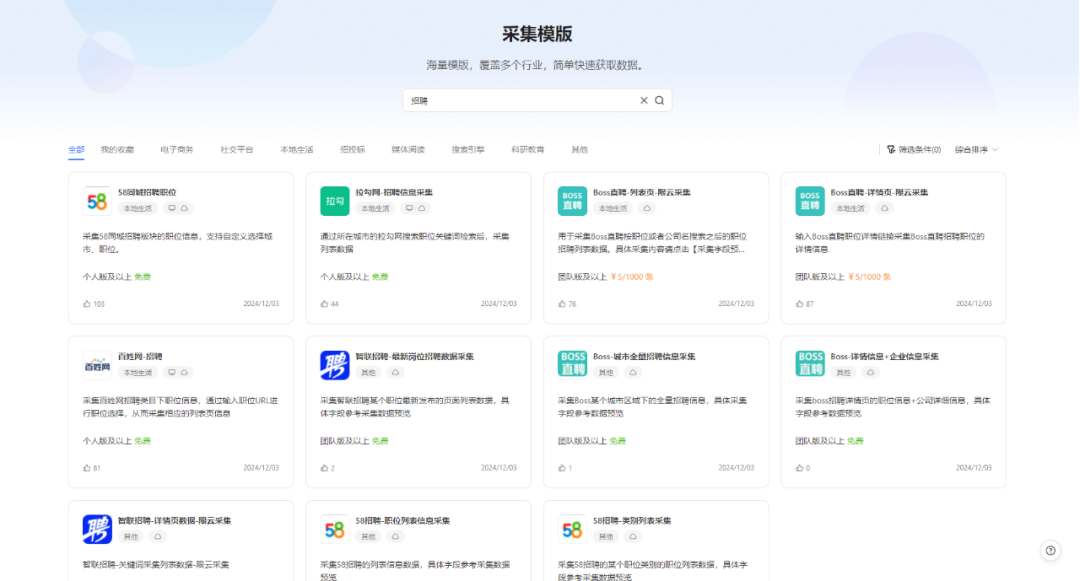Open Boss直聘-详情页-限云采集 template title
The height and width of the screenshot is (581, 1080).
coord(880,192)
